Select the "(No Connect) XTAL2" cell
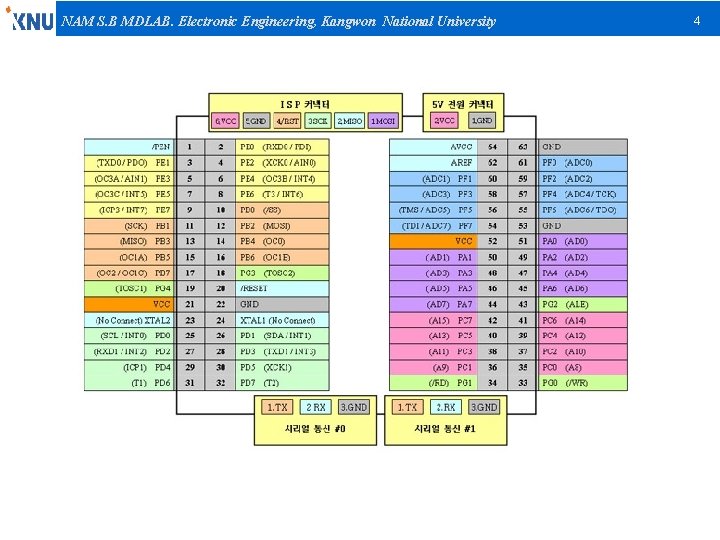 (x=129, y=320)
